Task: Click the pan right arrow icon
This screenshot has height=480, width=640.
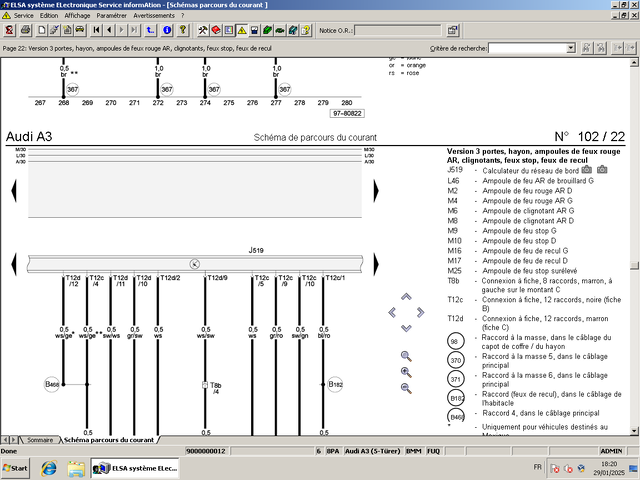Action: pyautogui.click(x=421, y=312)
